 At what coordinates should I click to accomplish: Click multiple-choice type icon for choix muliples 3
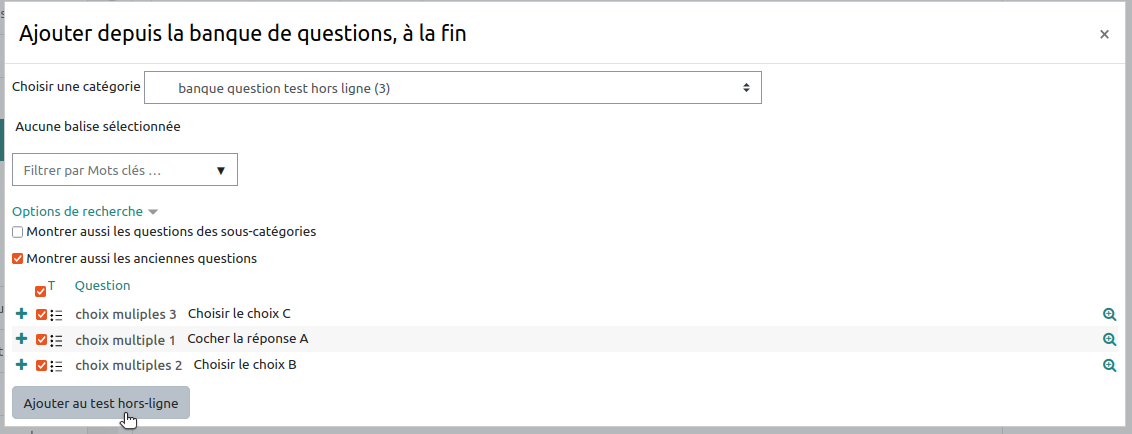point(57,314)
